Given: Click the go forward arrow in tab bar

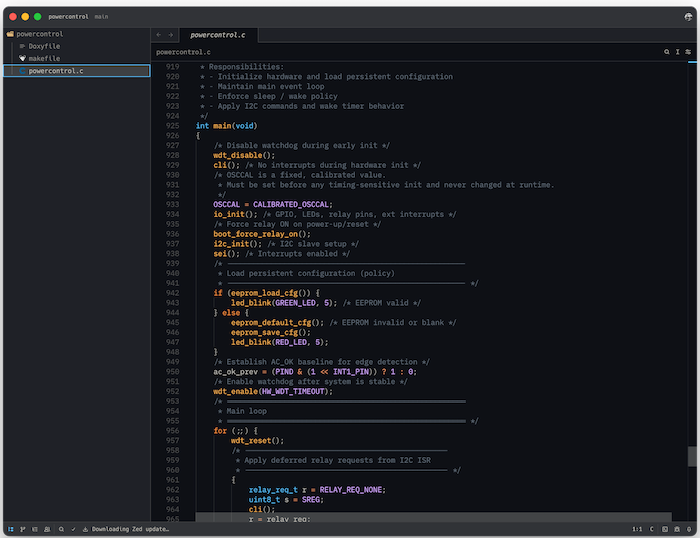Looking at the screenshot, I should coord(170,35).
